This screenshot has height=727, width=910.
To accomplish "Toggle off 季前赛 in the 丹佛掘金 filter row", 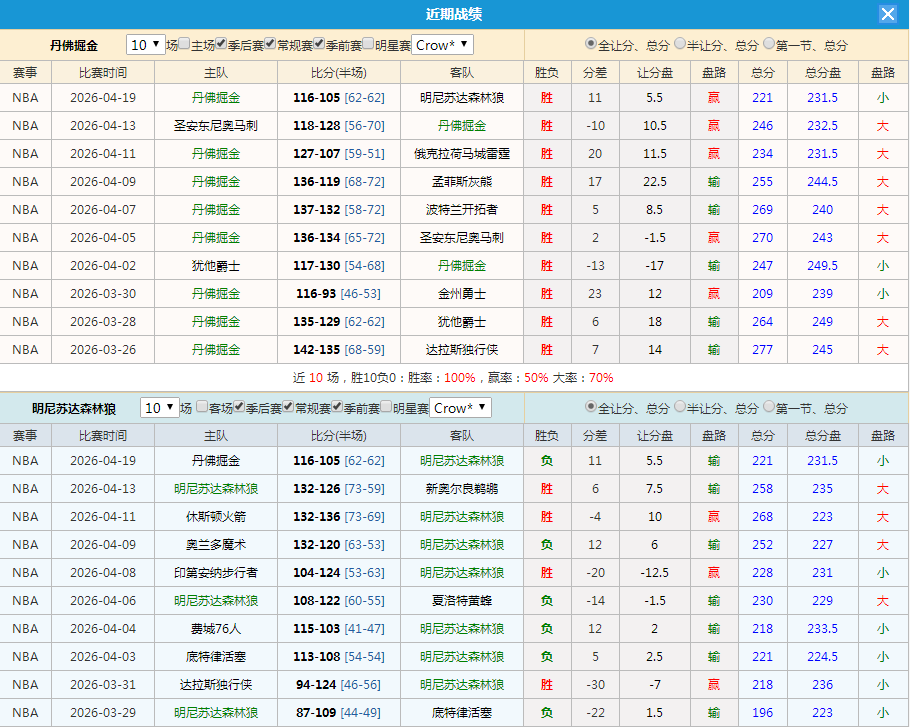I will point(319,44).
